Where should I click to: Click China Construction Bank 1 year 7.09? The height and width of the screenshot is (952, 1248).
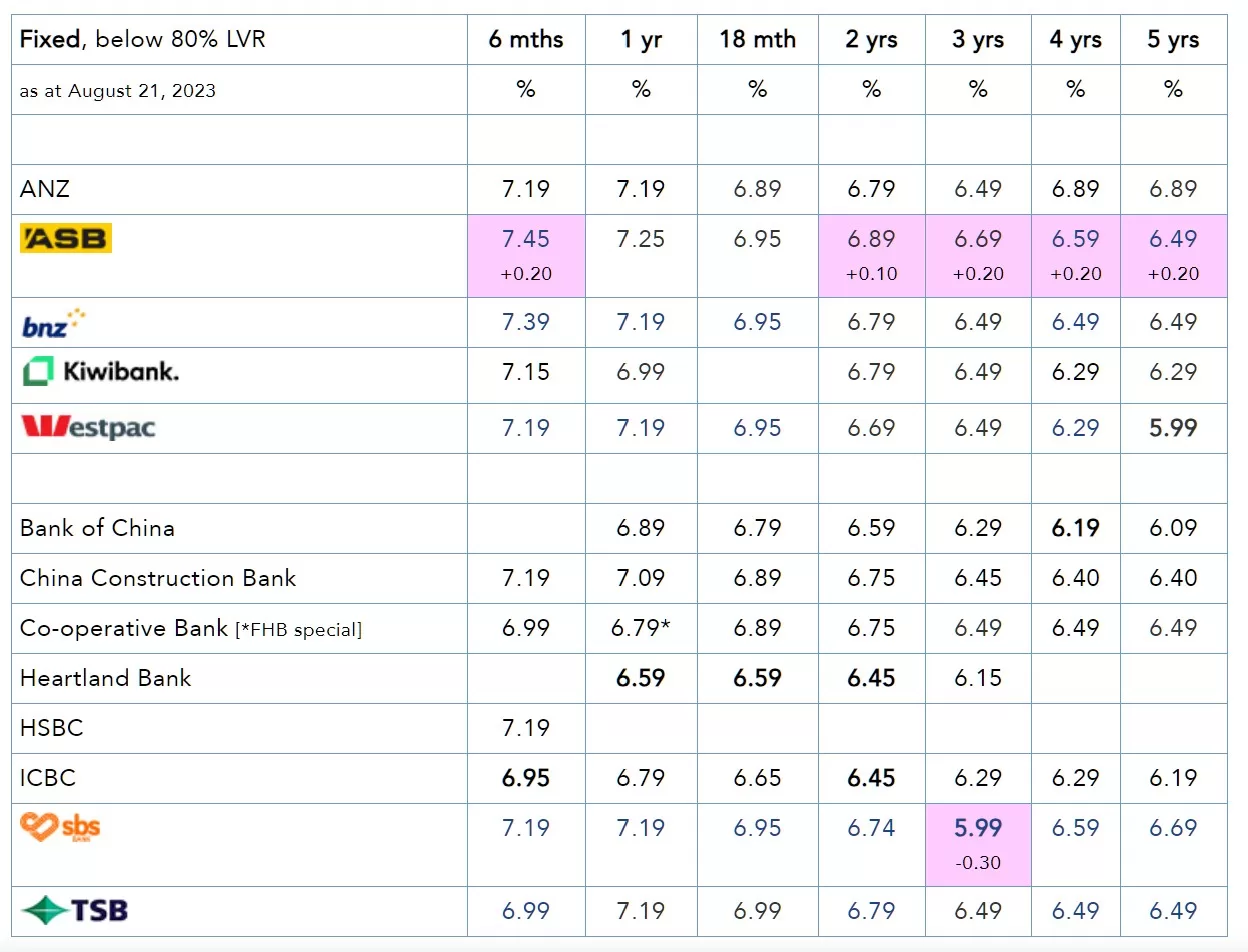642,578
